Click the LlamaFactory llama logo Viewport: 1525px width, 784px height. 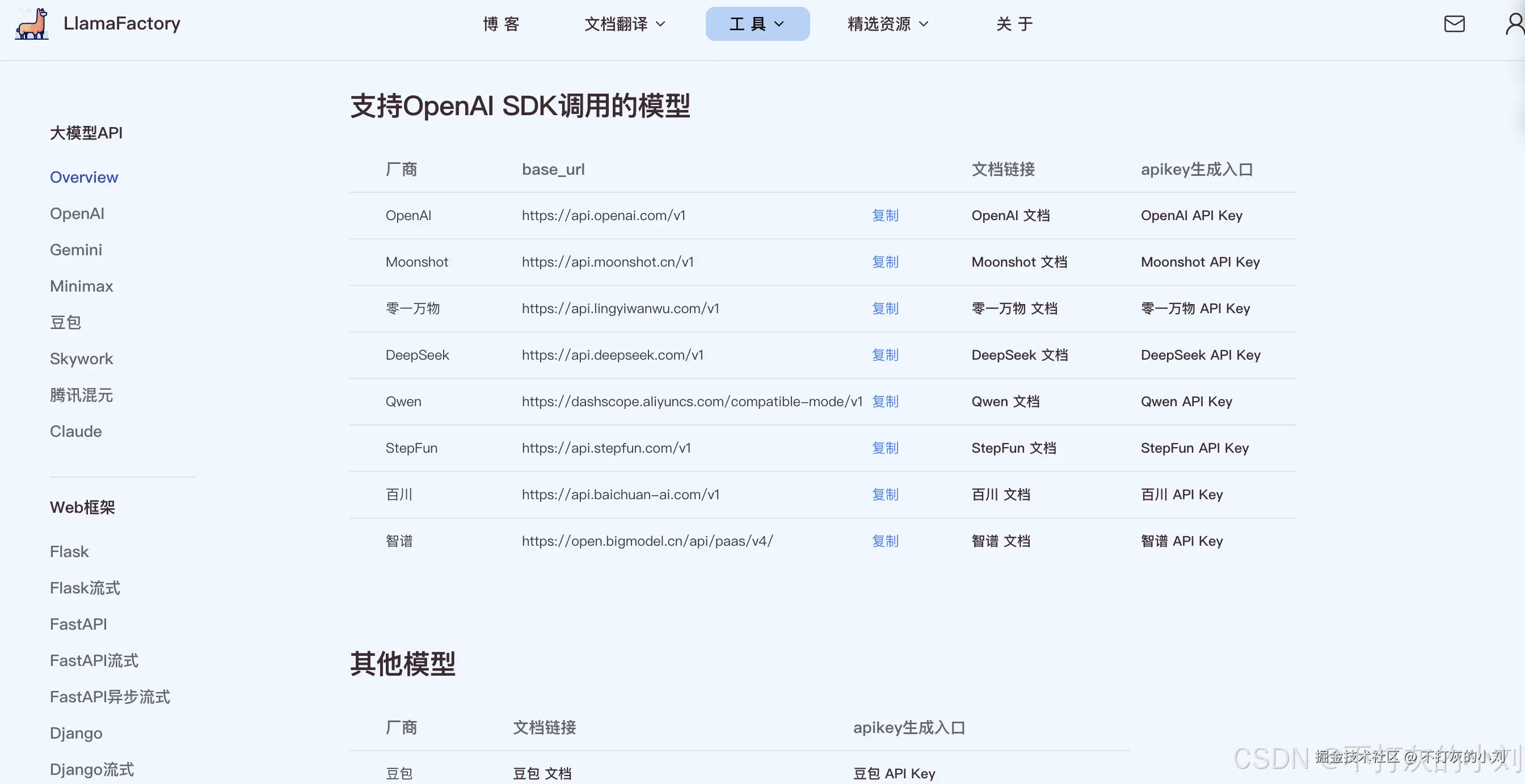pos(32,24)
